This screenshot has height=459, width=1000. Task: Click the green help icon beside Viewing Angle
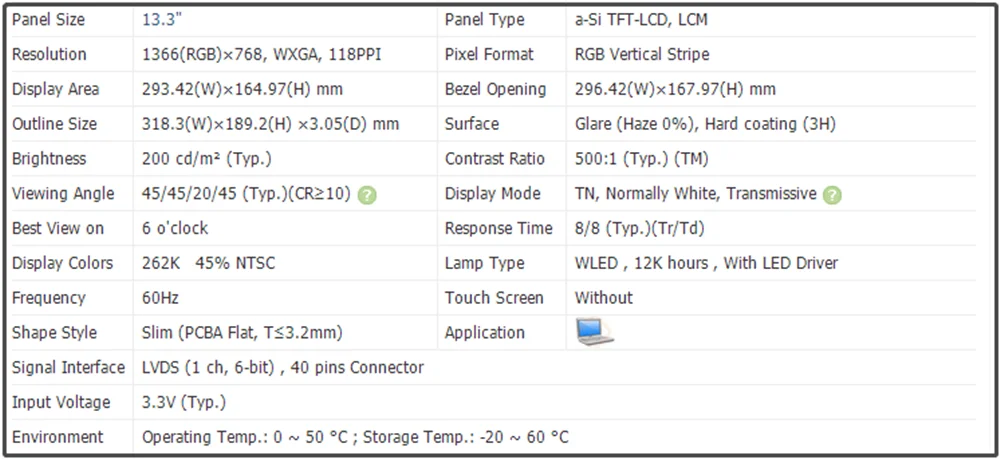click(x=367, y=194)
